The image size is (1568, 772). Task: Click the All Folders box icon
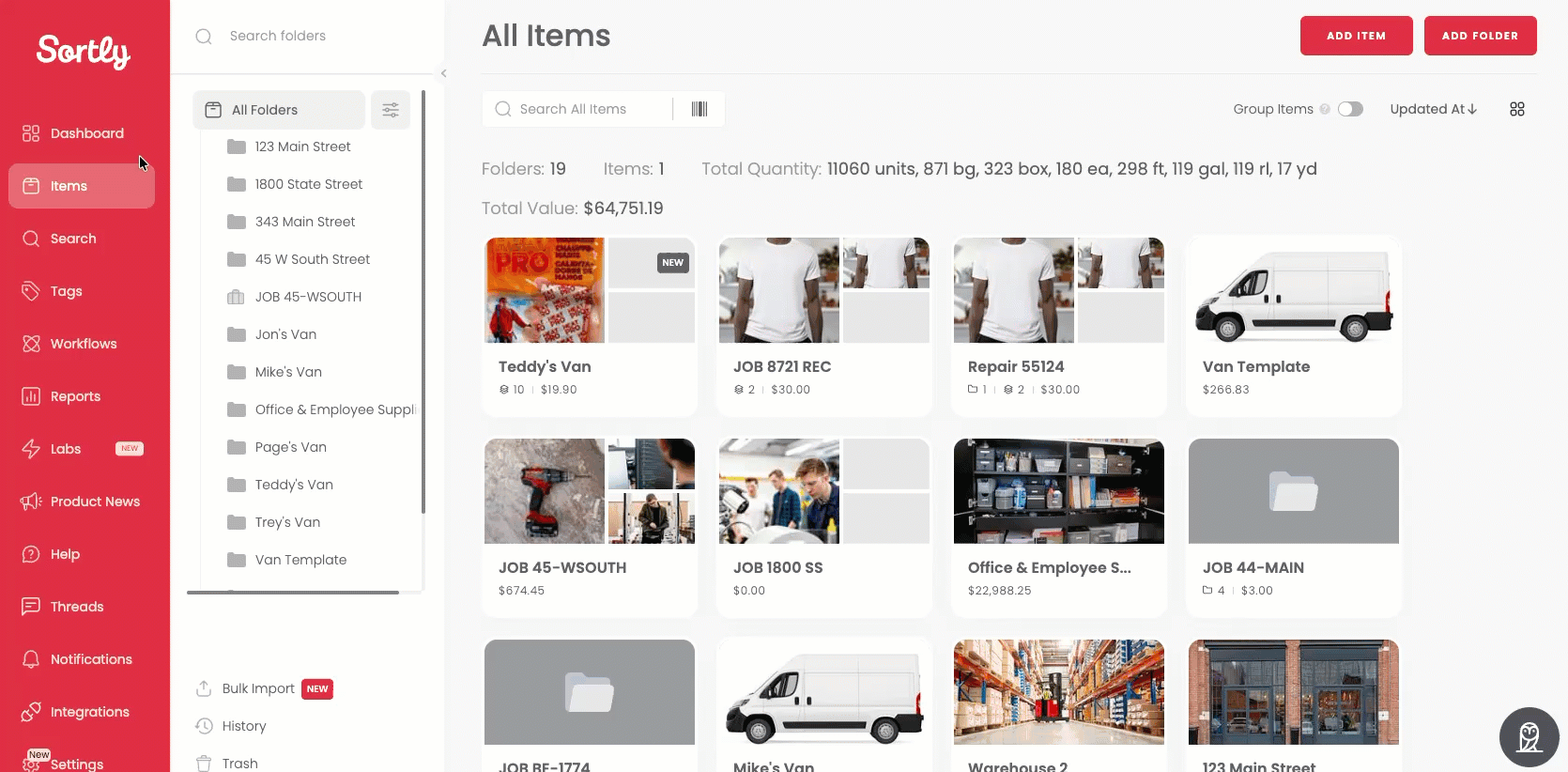[x=213, y=110]
